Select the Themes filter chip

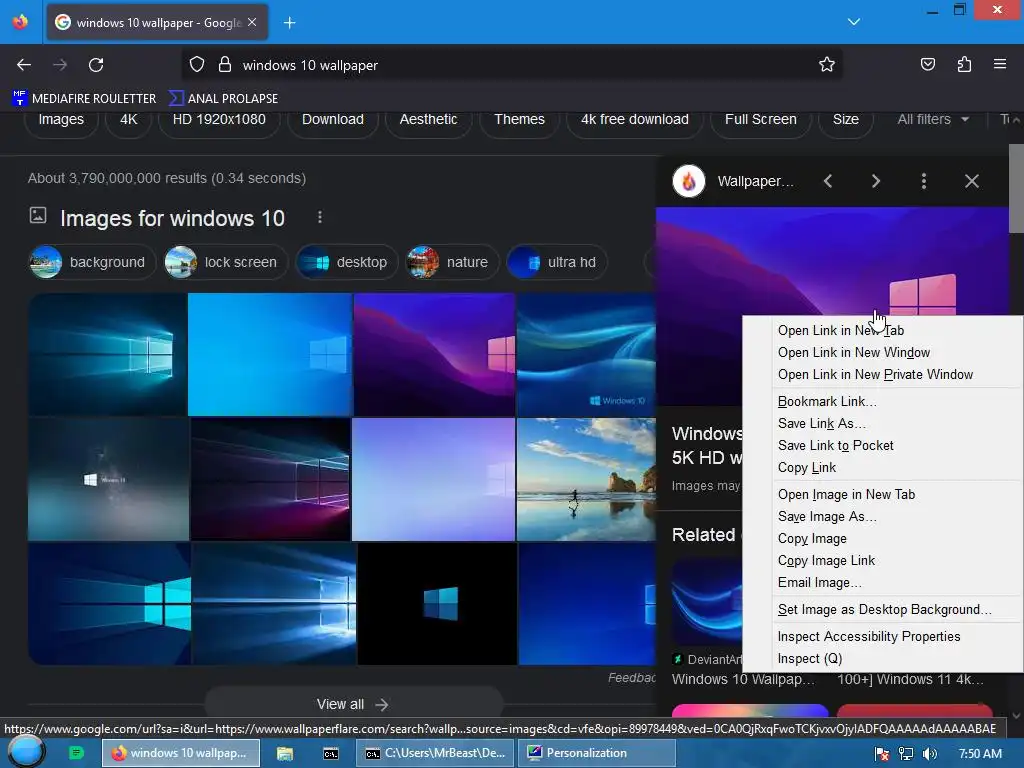[x=519, y=120]
